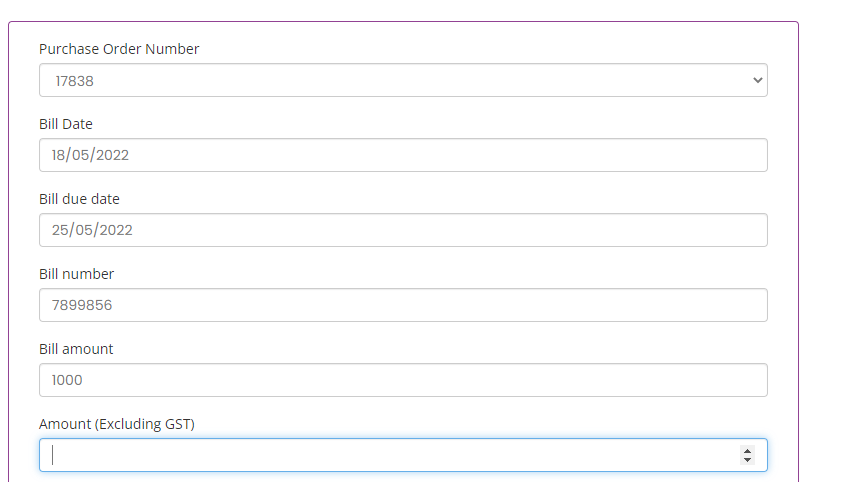848x482 pixels.
Task: Click the "Bill Date" label text
Action: click(66, 124)
